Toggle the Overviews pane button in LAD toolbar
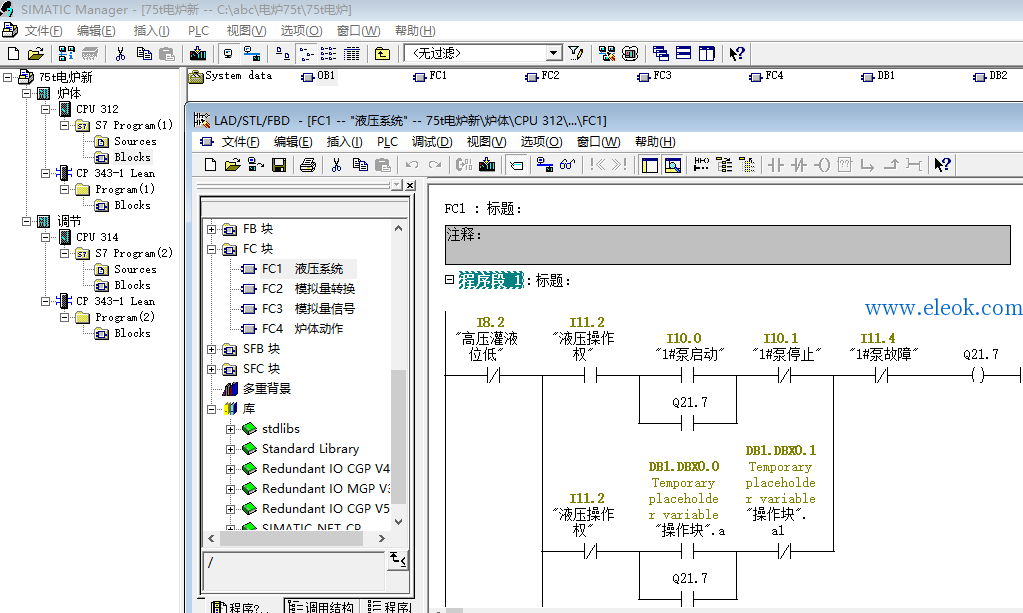Viewport: 1023px width, 613px height. [650, 165]
